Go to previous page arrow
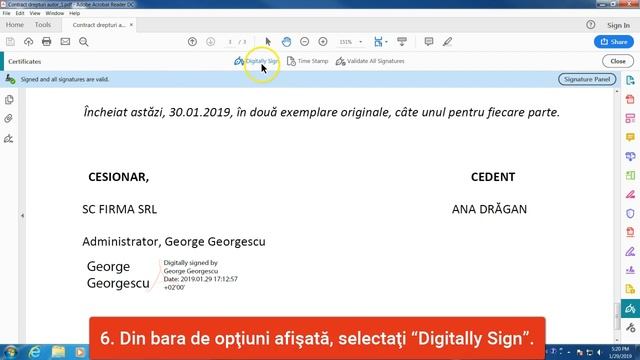The width and height of the screenshot is (640, 360). tap(192, 42)
